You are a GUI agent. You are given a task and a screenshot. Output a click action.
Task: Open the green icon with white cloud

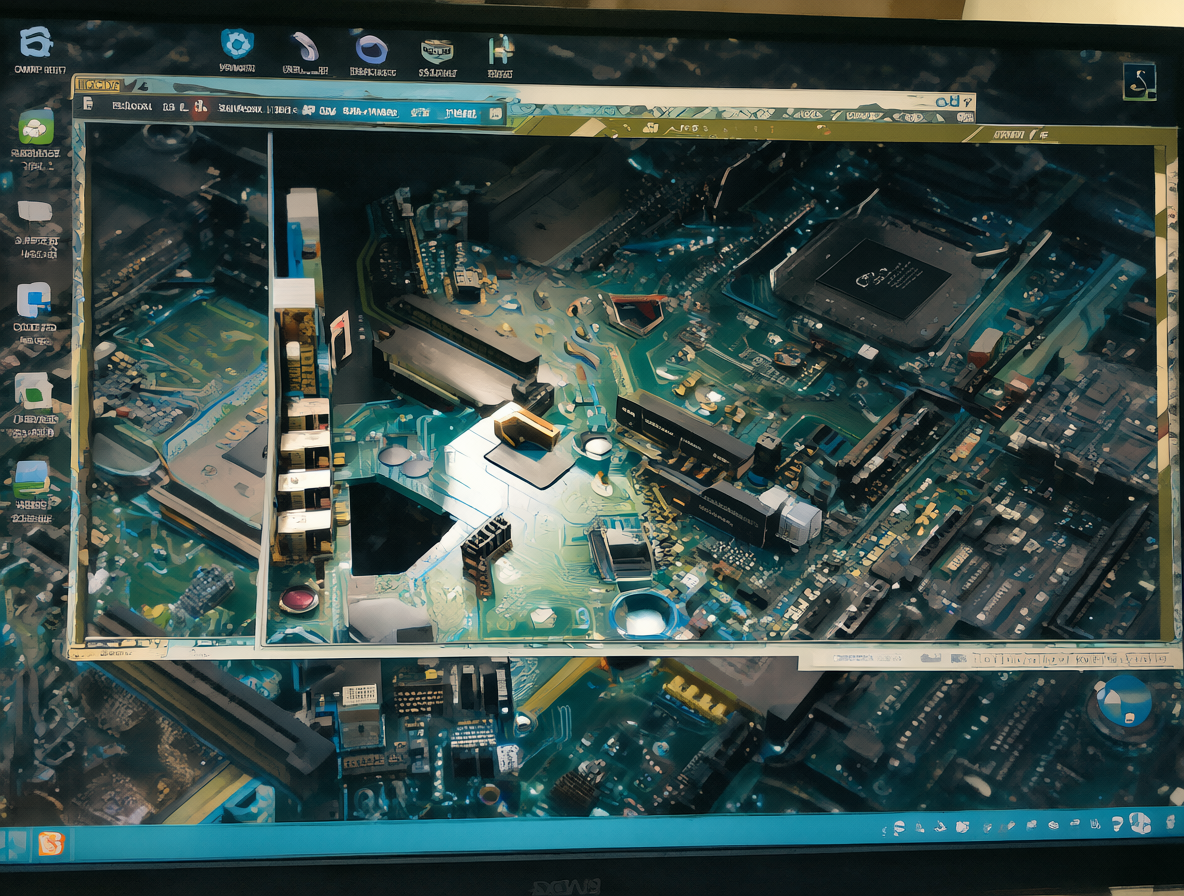[36, 127]
